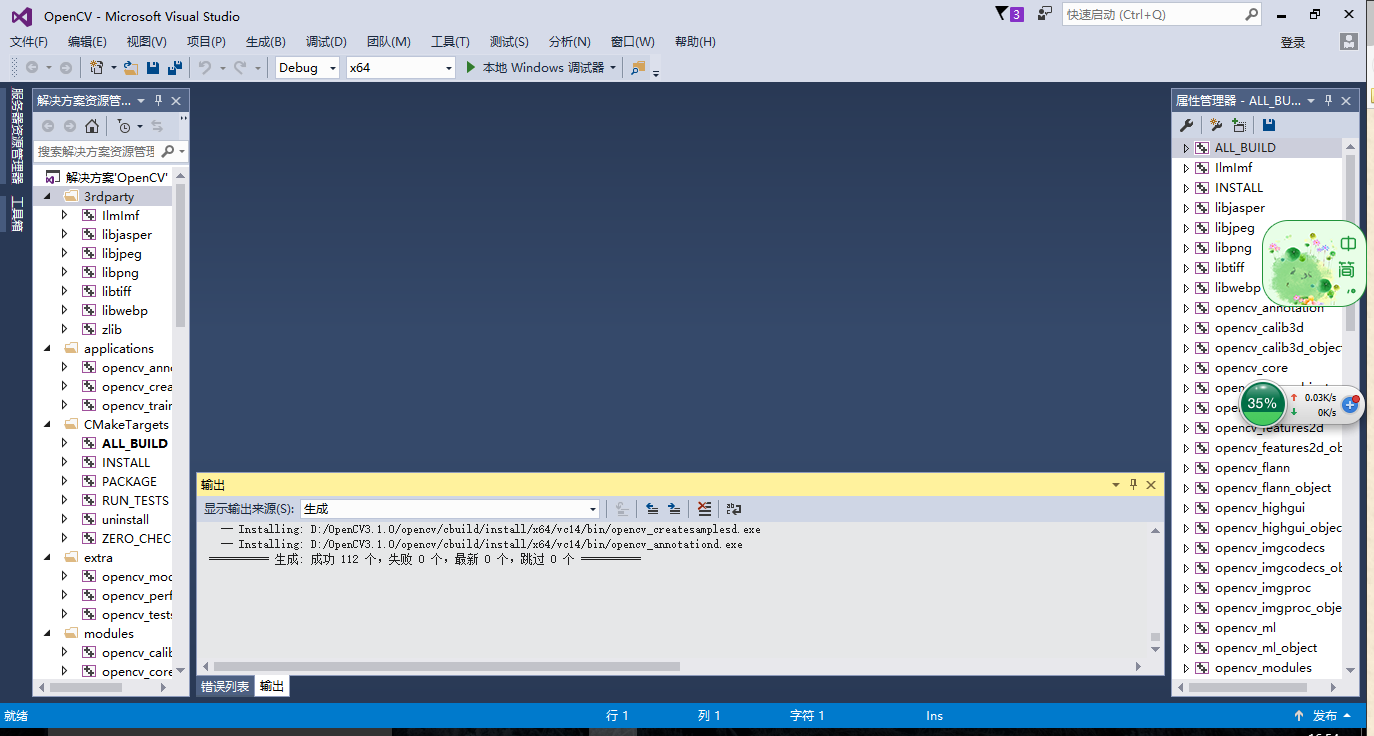
Task: Open the 调试(D) menu
Action: click(326, 41)
